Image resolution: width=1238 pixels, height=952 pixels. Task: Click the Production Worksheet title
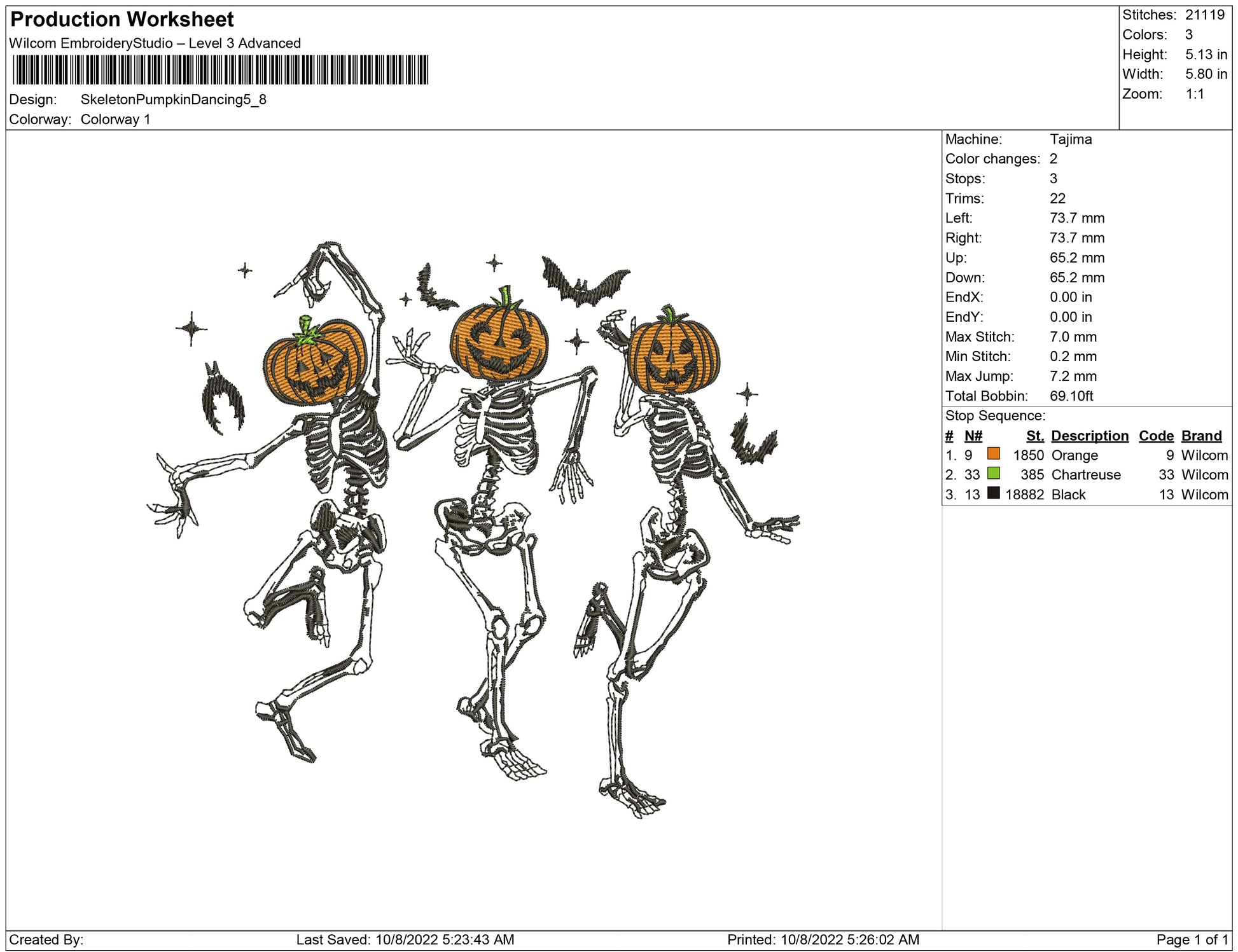click(122, 20)
